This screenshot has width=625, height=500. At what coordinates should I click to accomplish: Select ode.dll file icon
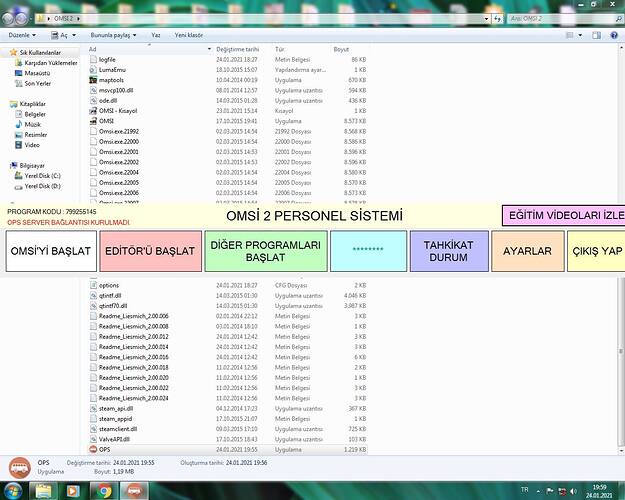point(93,101)
